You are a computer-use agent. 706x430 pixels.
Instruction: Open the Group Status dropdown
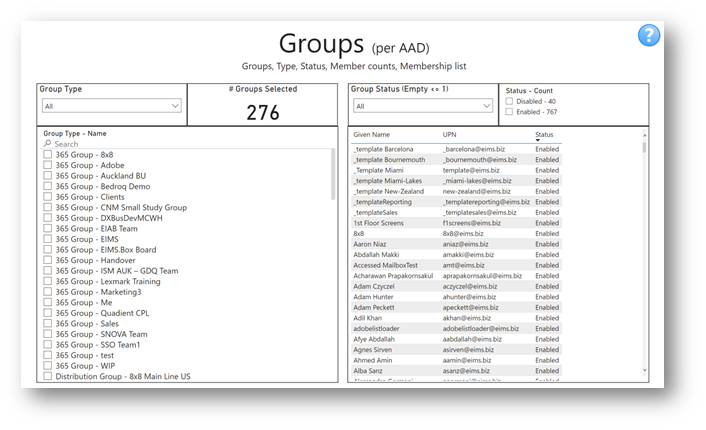pyautogui.click(x=423, y=106)
